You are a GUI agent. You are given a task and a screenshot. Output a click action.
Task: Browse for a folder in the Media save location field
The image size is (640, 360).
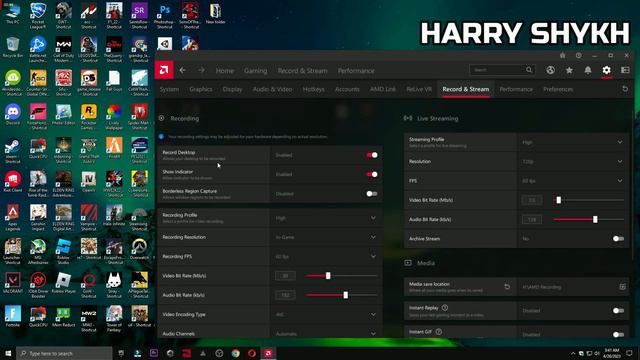622,287
